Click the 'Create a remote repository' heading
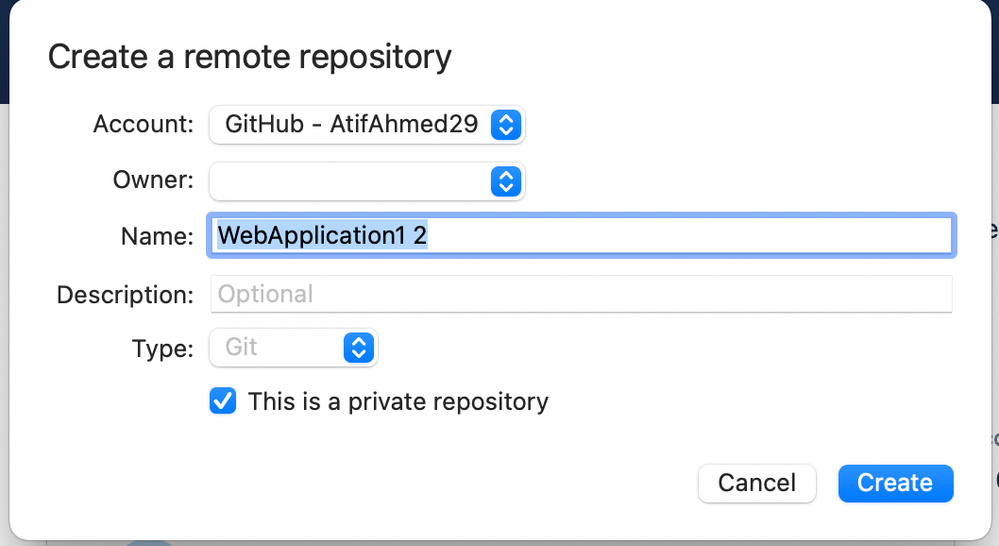Viewport: 999px width, 546px height. tap(250, 57)
